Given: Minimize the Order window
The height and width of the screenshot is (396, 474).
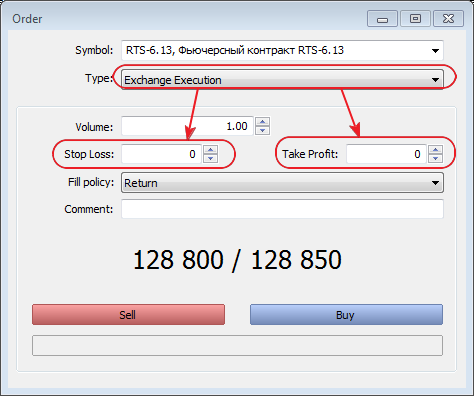Looking at the screenshot, I should pyautogui.click(x=382, y=19).
